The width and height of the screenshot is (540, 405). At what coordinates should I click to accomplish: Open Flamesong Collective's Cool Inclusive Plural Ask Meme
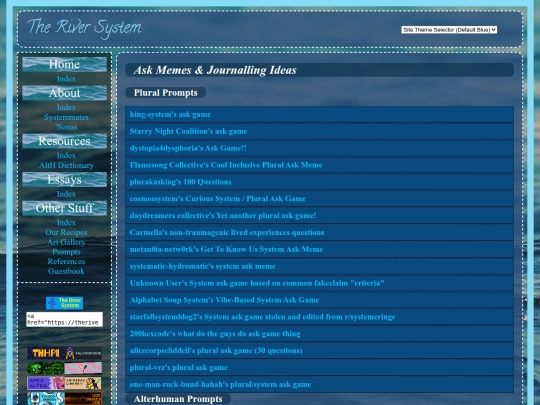coord(319,165)
